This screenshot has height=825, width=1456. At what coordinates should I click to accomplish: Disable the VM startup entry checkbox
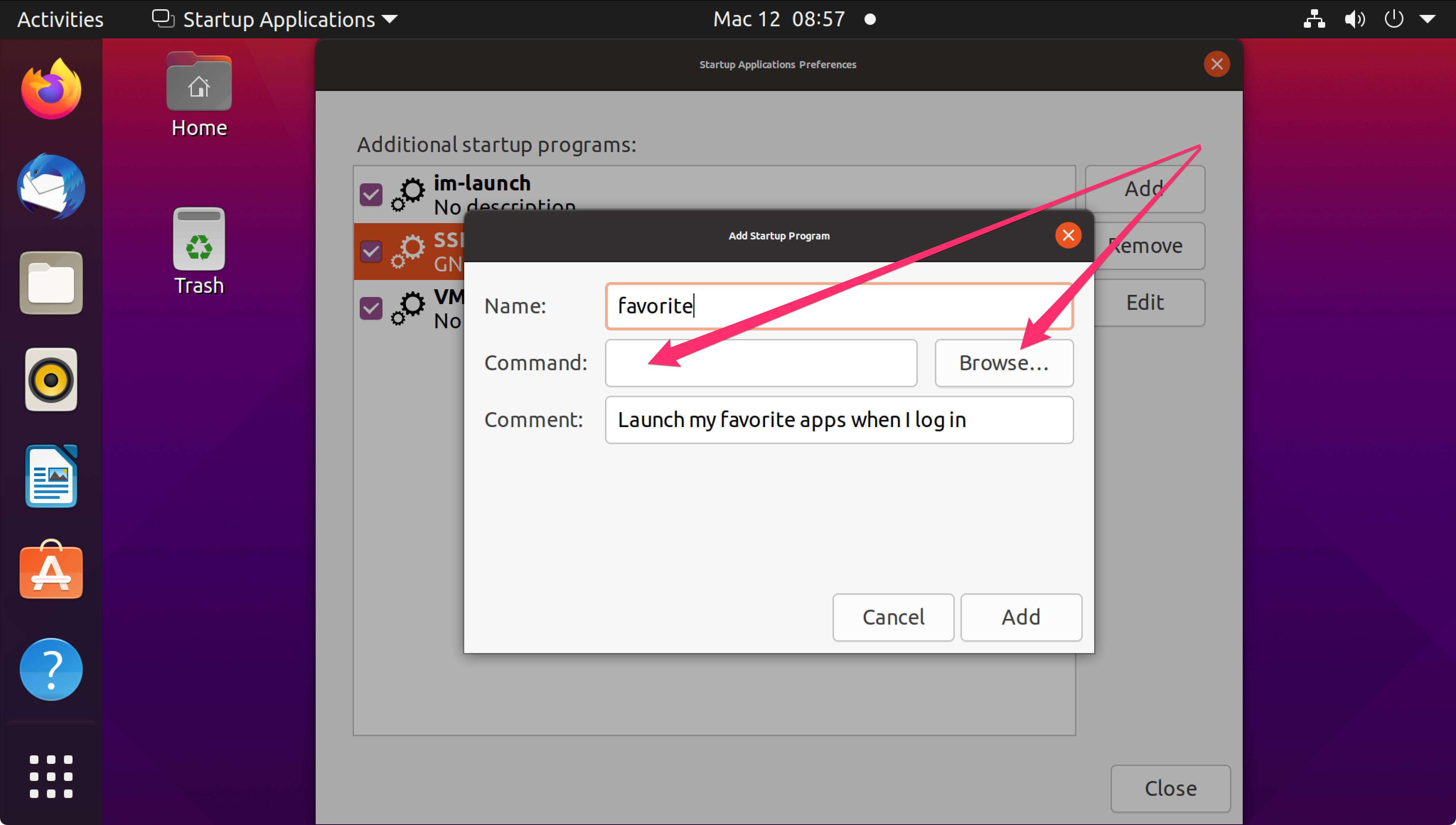point(371,308)
